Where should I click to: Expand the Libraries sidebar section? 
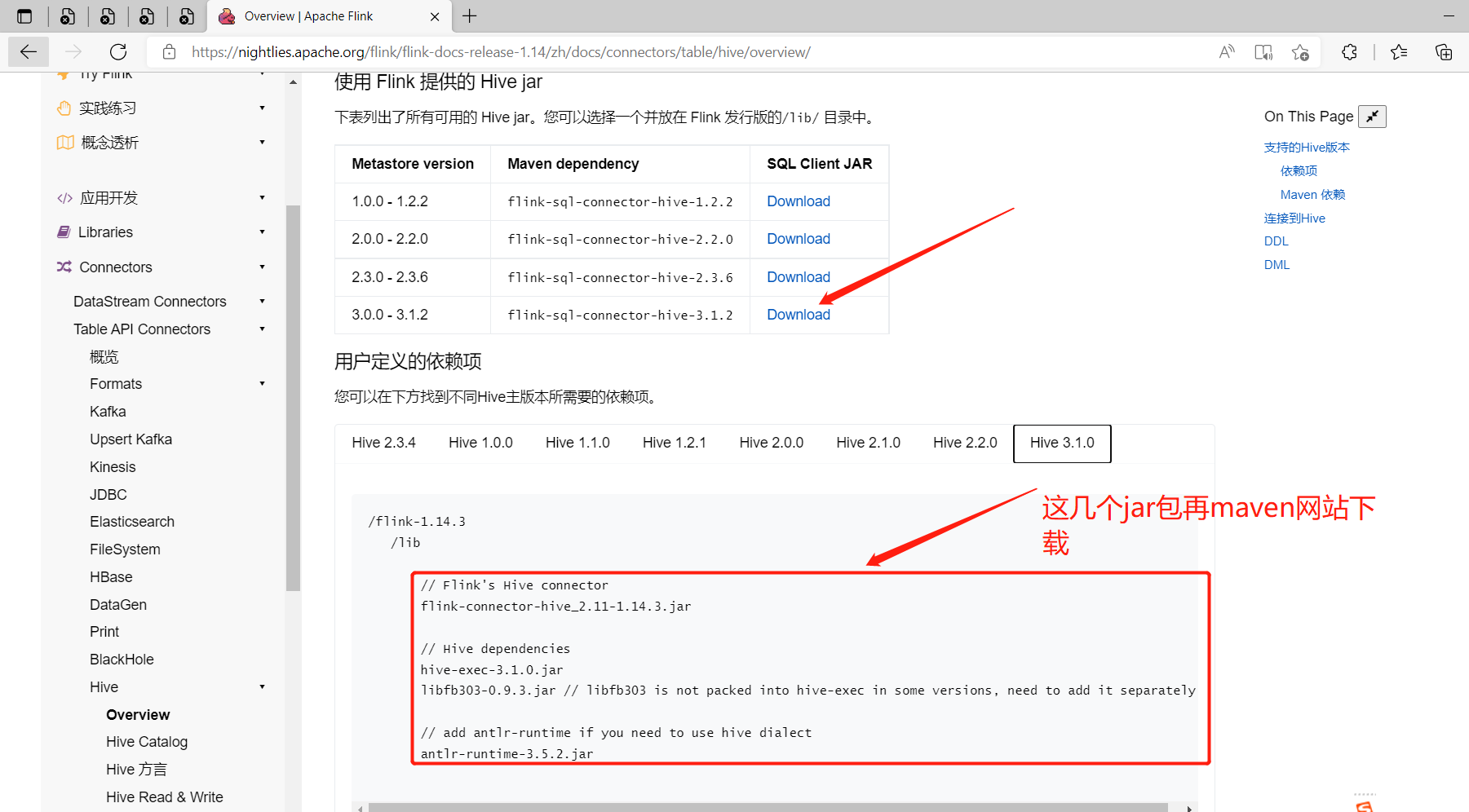pos(262,232)
